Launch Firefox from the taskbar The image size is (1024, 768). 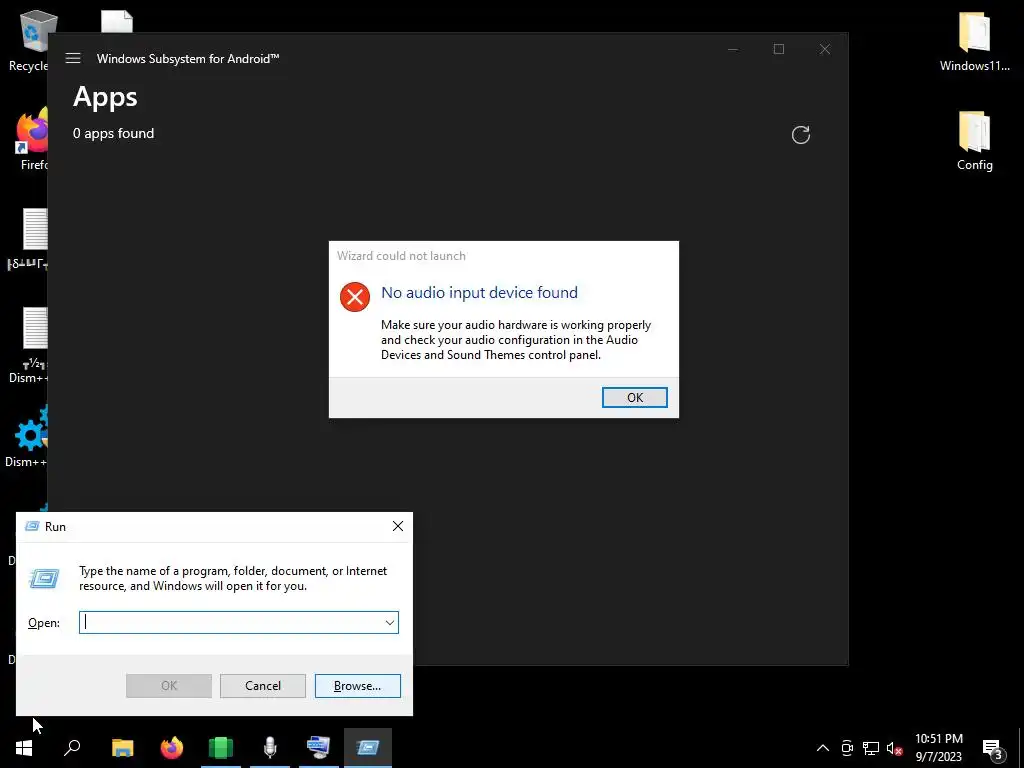click(172, 748)
